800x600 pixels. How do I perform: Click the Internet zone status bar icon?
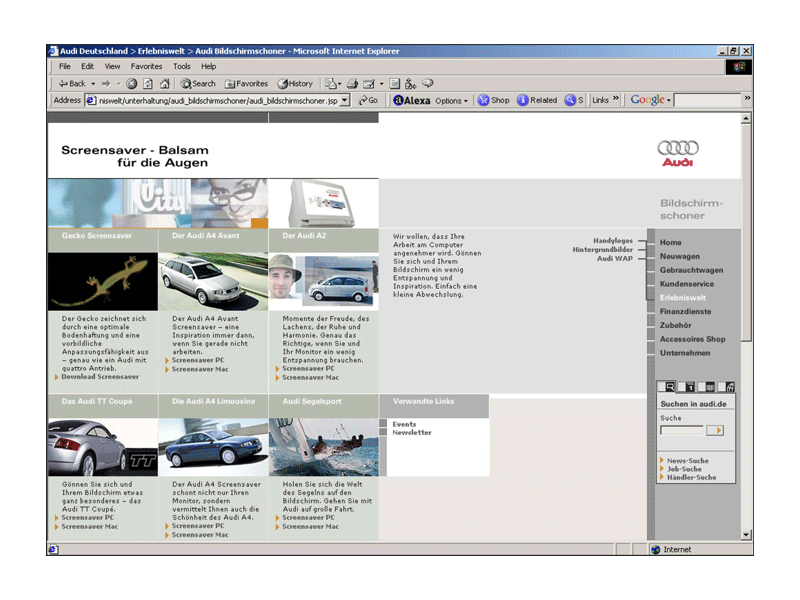tap(656, 550)
